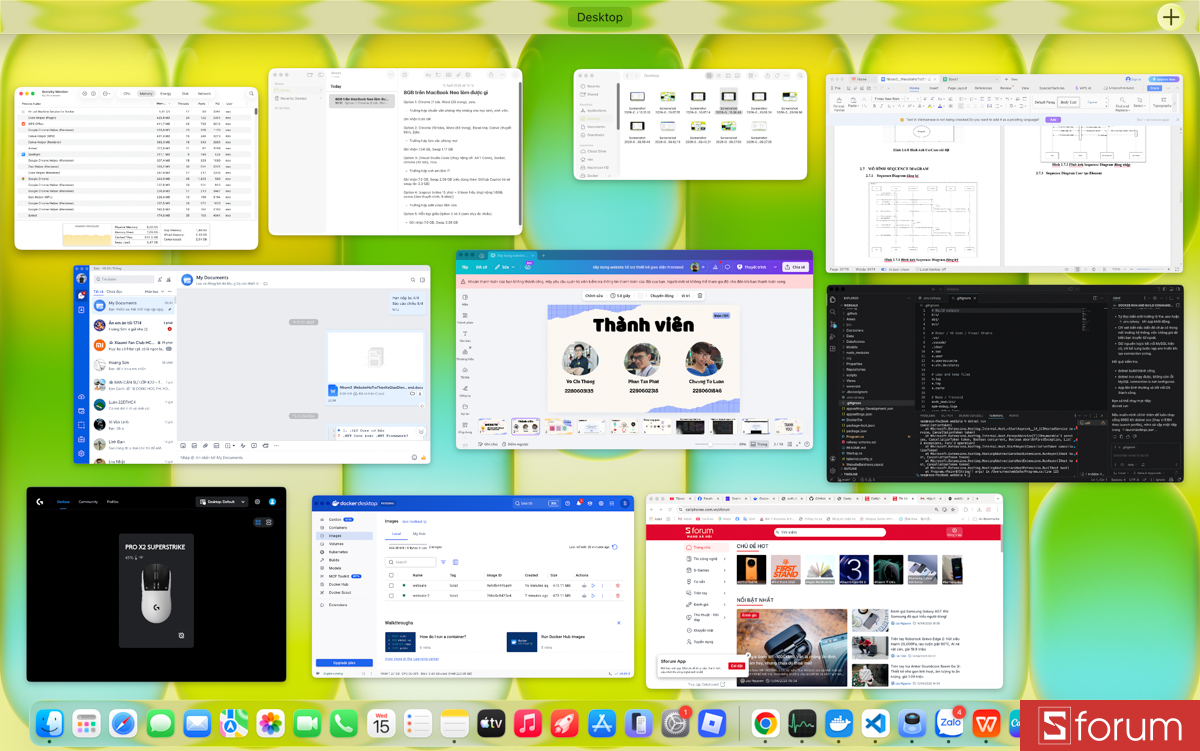Open Finder from the Dock
The image size is (1200, 751).
(50, 724)
